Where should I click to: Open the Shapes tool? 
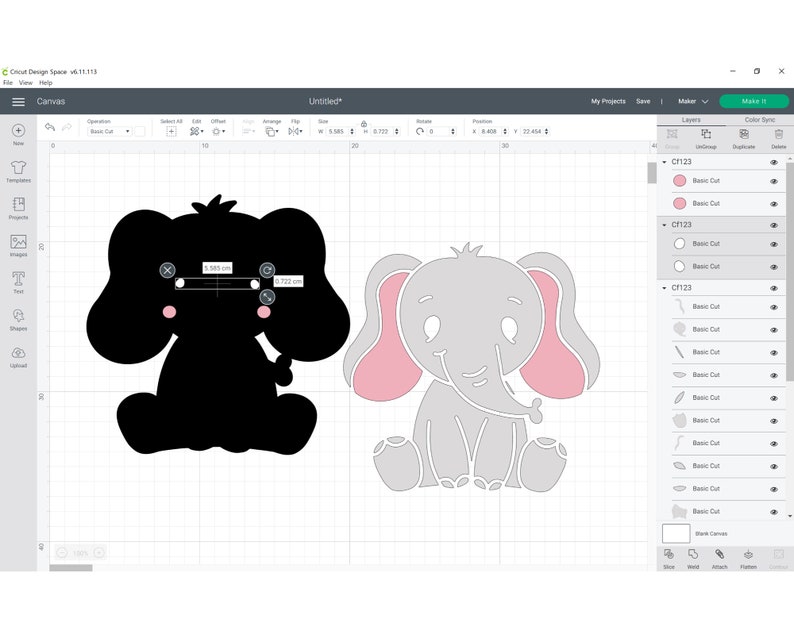(18, 315)
